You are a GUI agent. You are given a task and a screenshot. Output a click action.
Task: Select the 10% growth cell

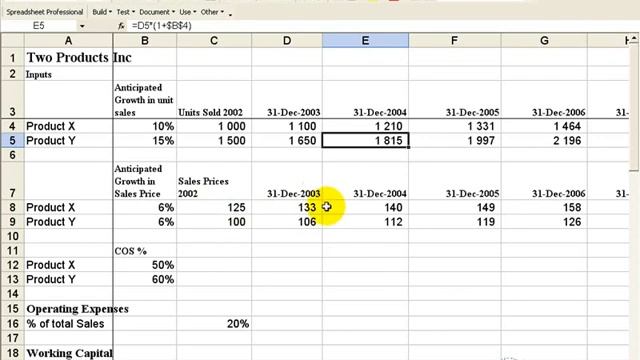click(x=144, y=126)
